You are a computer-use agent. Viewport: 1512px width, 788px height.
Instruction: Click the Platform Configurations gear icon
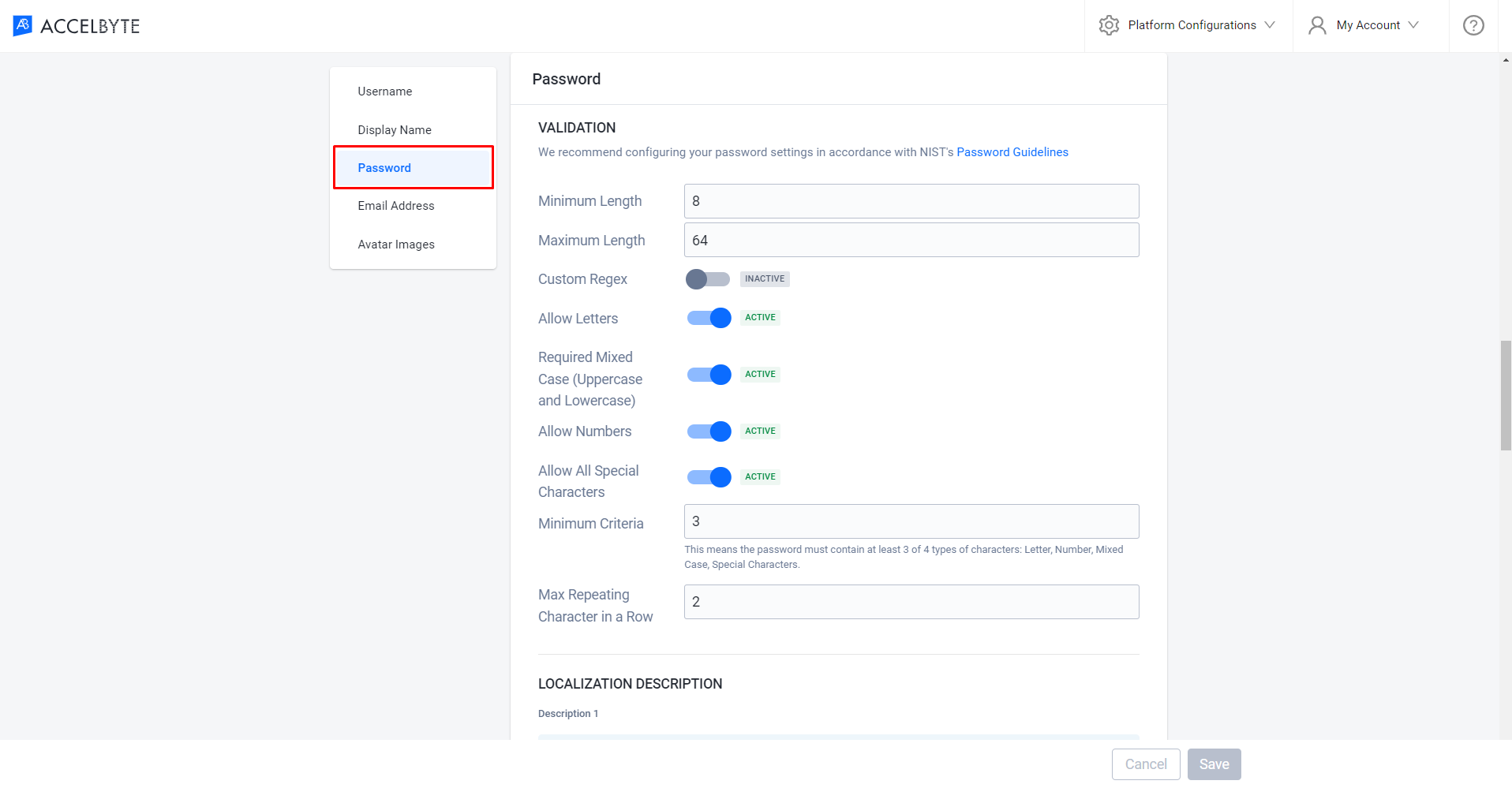pyautogui.click(x=1109, y=25)
